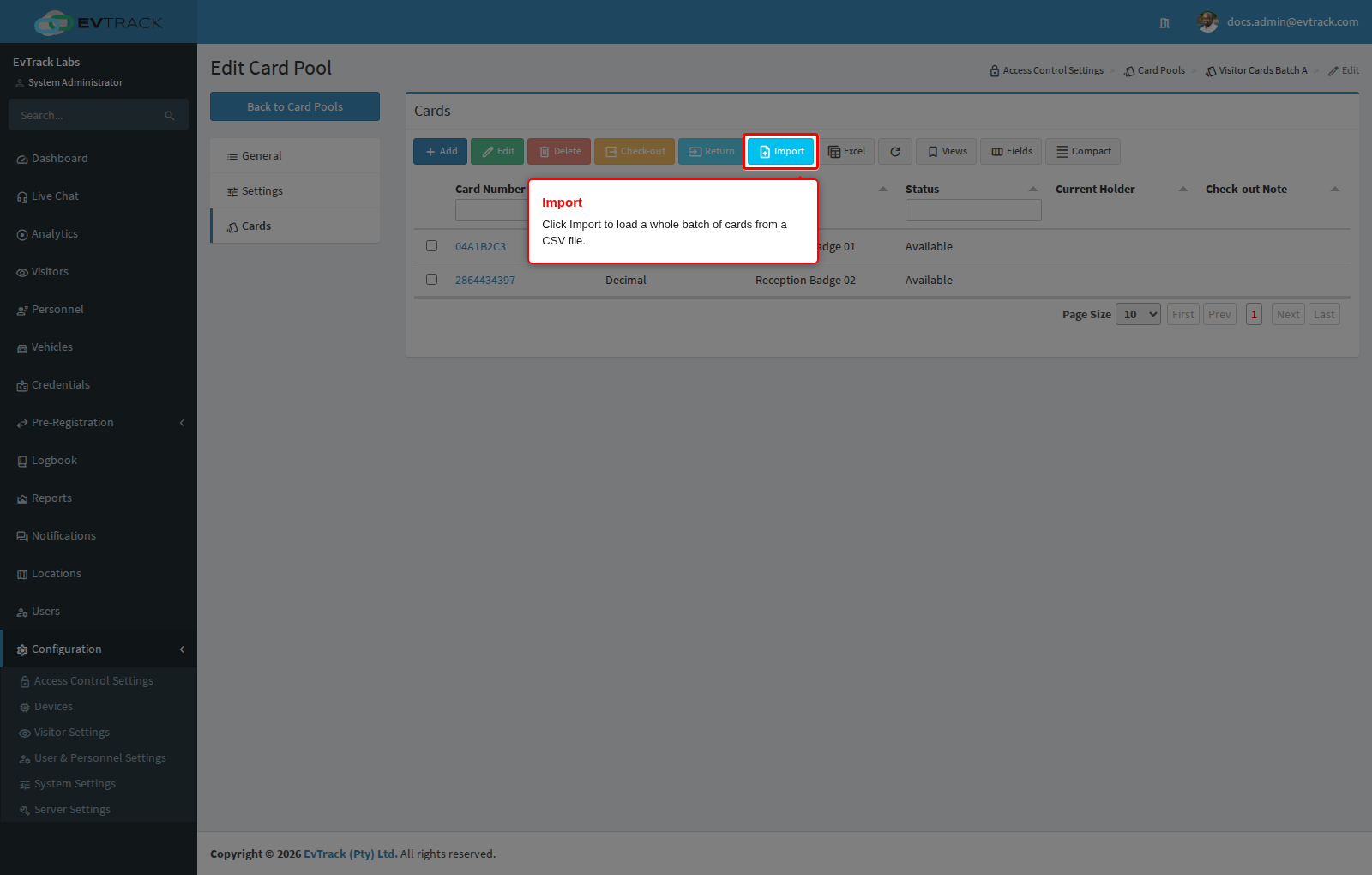Sort by Status column arrow
Screen dimensions: 1372x875
coord(1033,190)
